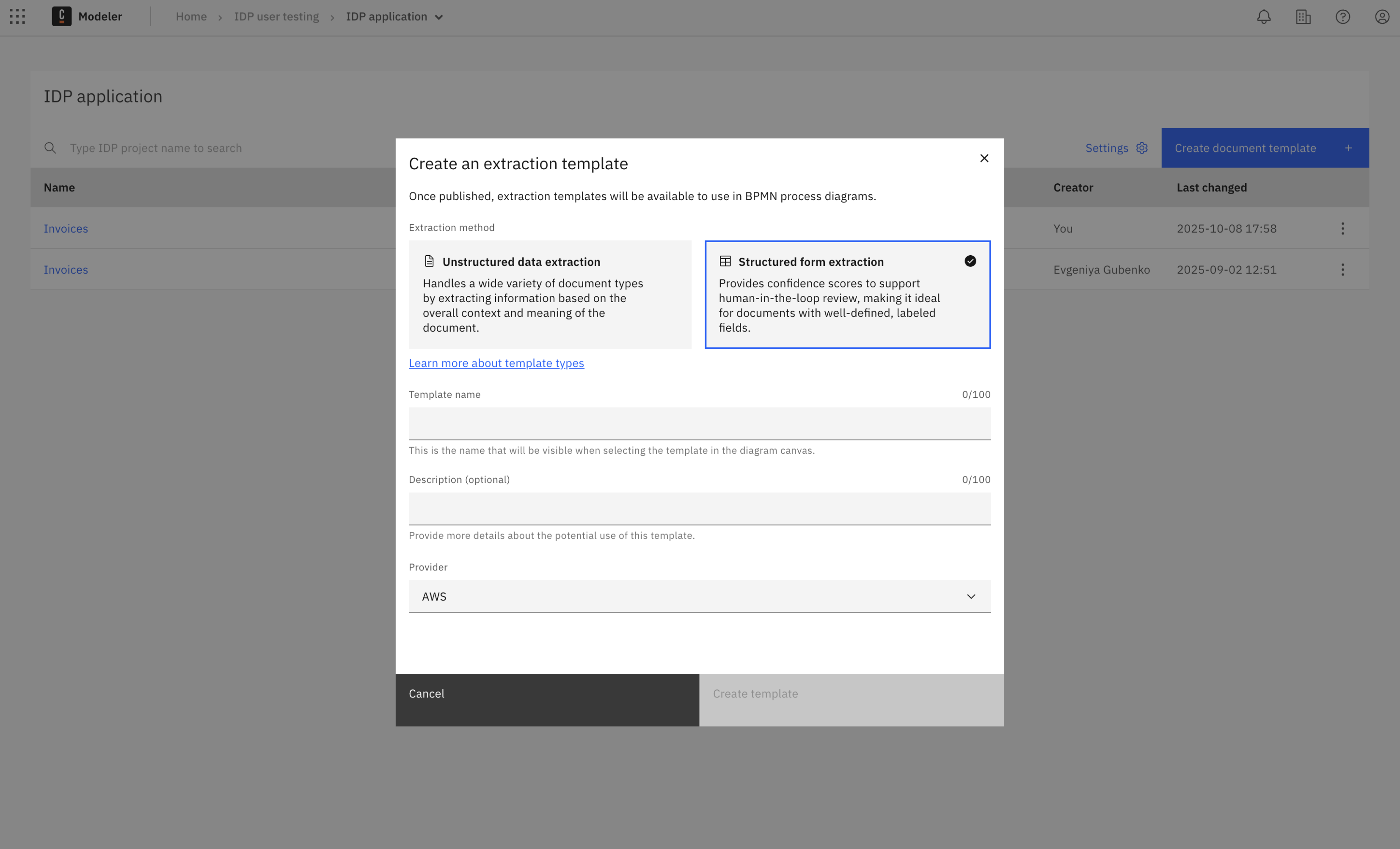Click the Description optional text field
Screen dimensions: 1400x849
[699, 509]
